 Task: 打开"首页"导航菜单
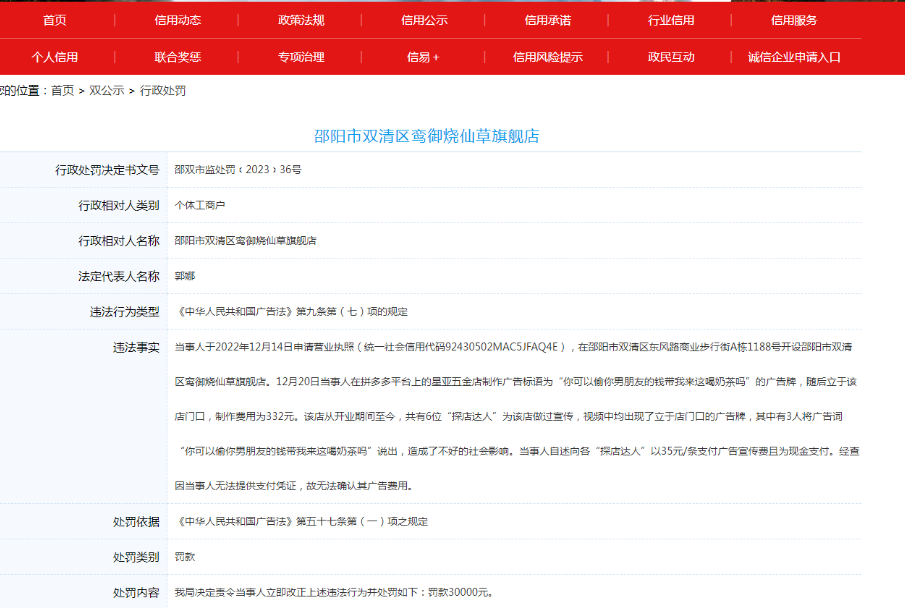55,19
